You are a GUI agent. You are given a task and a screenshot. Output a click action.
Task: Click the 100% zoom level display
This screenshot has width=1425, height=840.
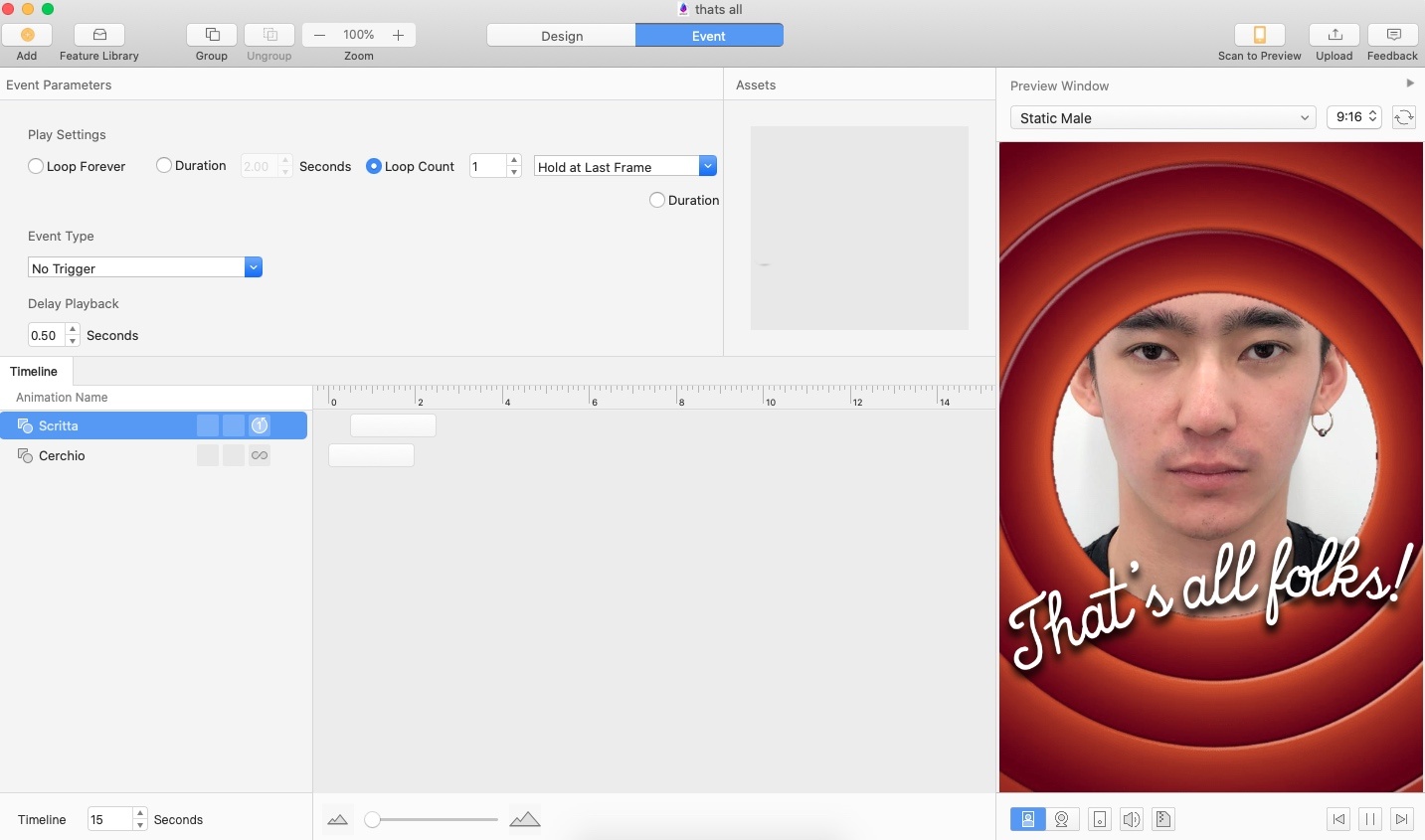(359, 35)
